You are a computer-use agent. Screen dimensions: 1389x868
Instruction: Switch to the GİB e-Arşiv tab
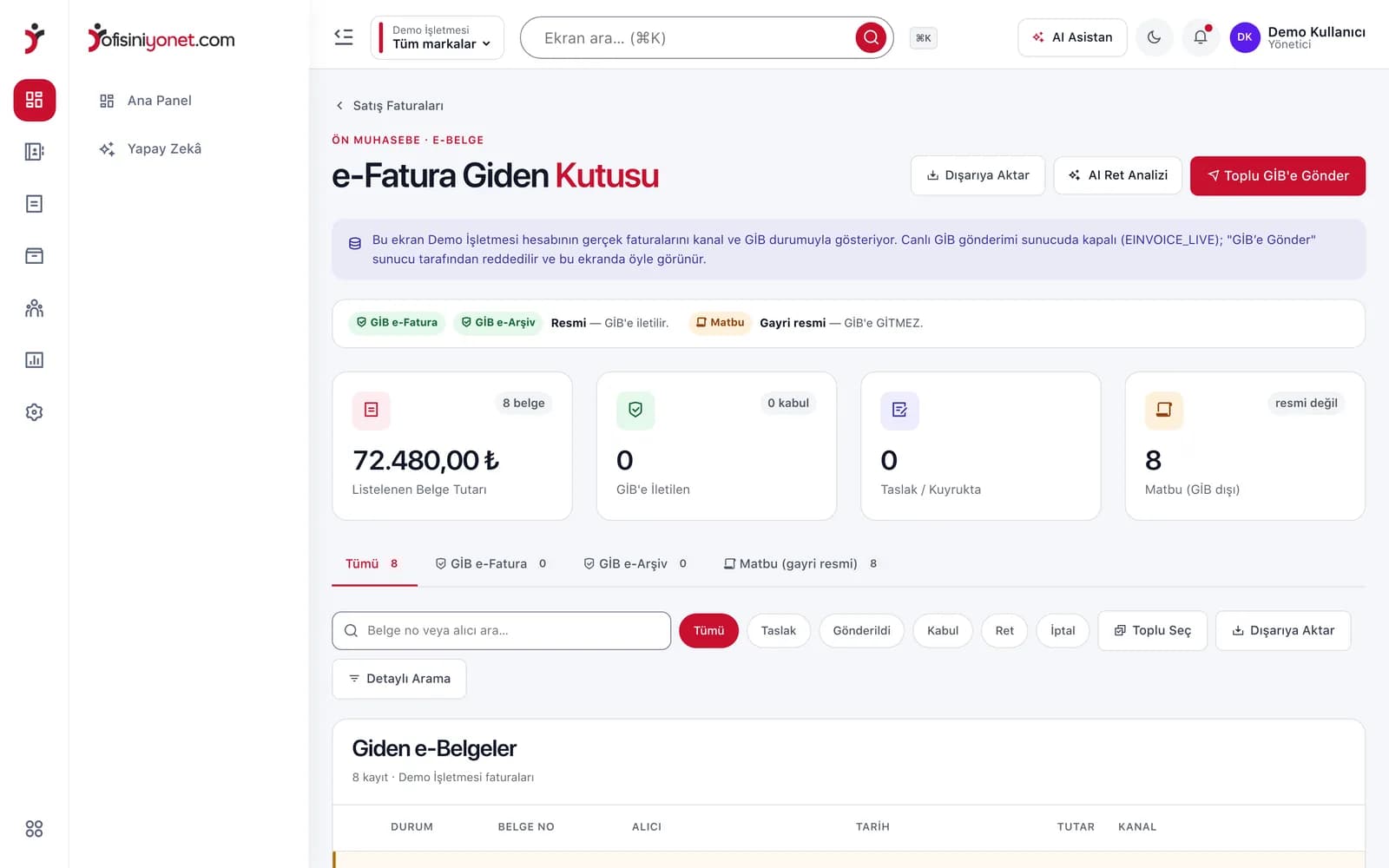pos(635,564)
